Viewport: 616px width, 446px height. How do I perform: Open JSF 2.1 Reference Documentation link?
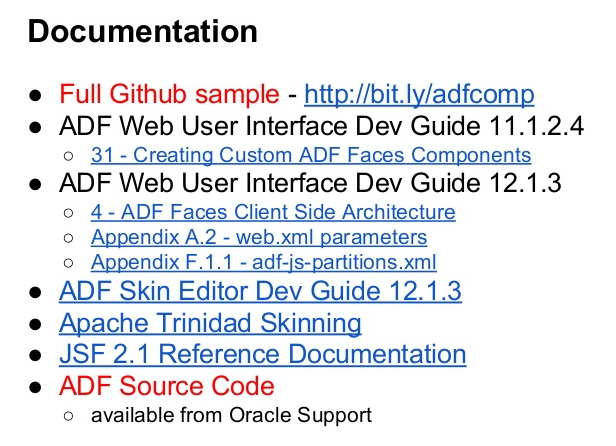point(262,354)
